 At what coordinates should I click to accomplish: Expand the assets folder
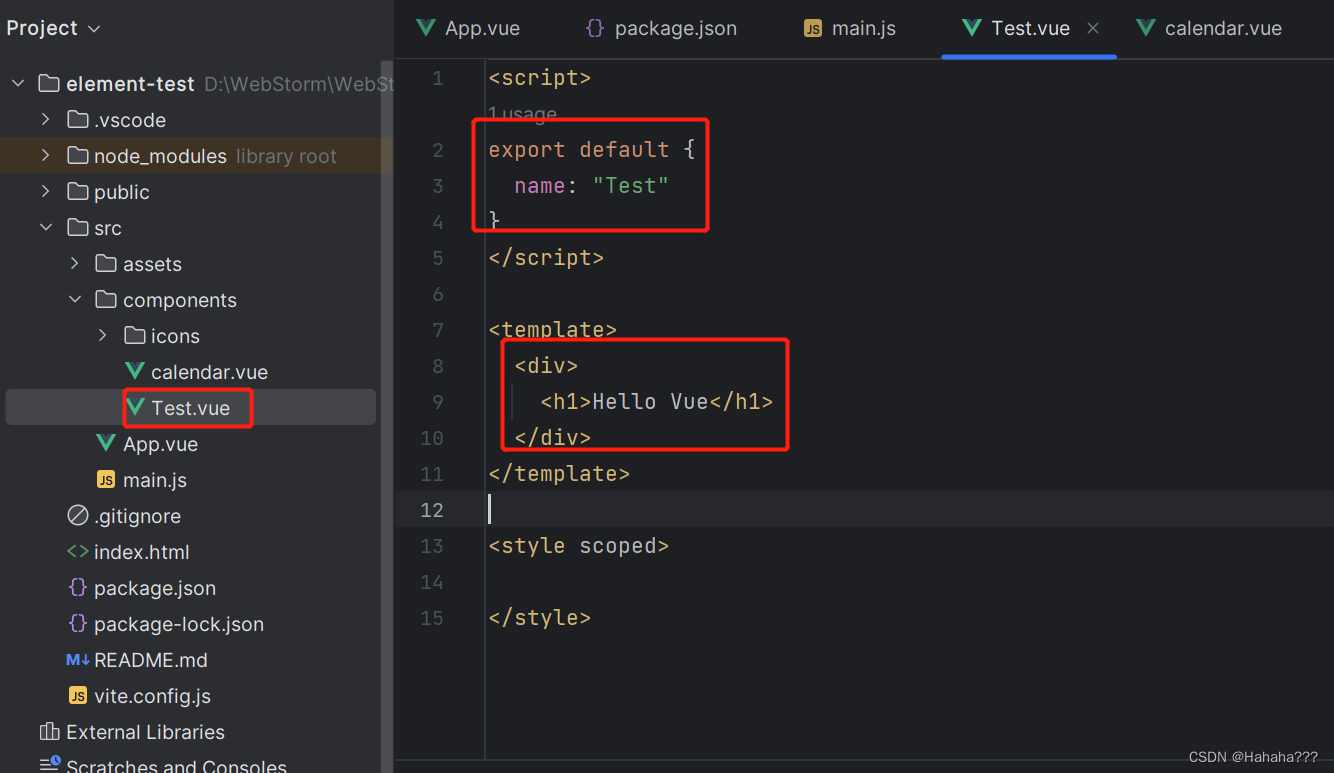pos(75,264)
